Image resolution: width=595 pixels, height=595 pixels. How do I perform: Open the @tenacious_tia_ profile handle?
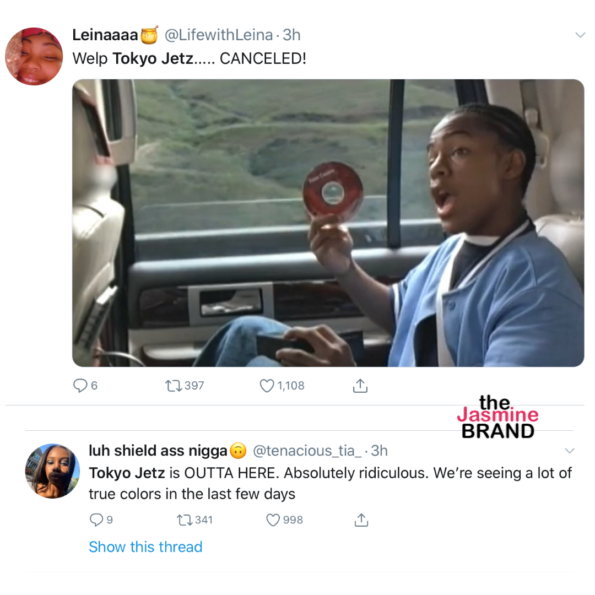[x=307, y=451]
